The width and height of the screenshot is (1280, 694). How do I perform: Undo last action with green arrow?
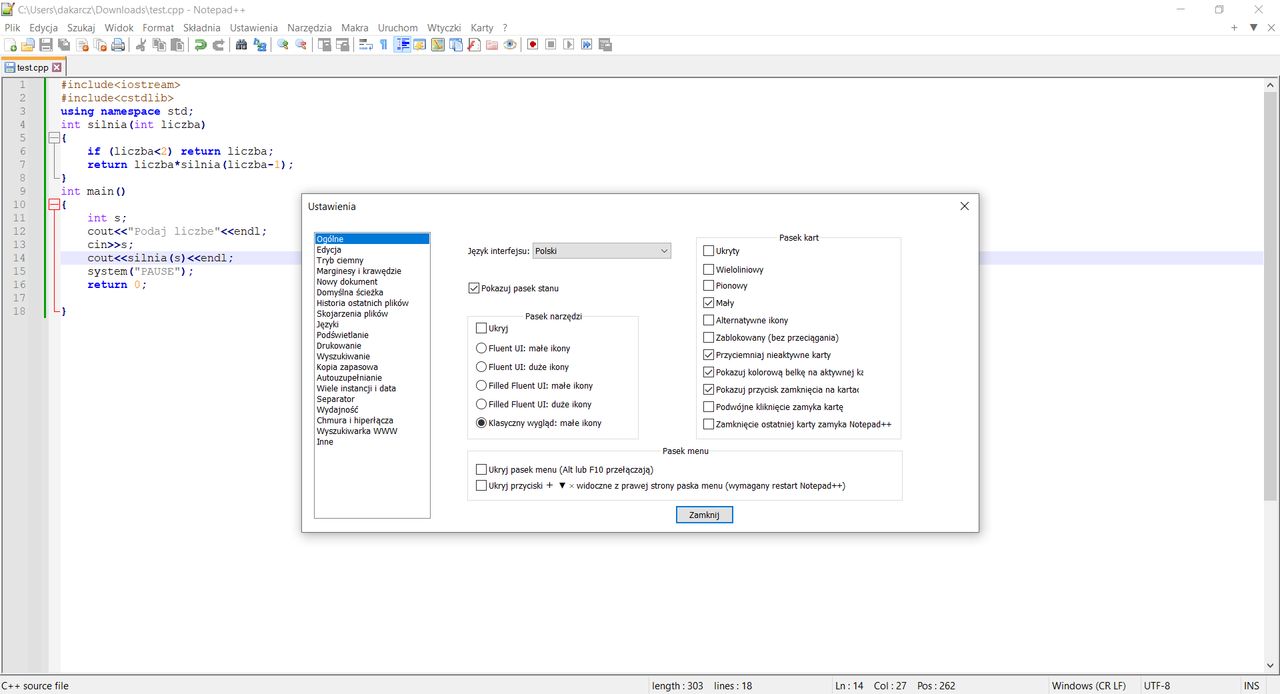[200, 44]
